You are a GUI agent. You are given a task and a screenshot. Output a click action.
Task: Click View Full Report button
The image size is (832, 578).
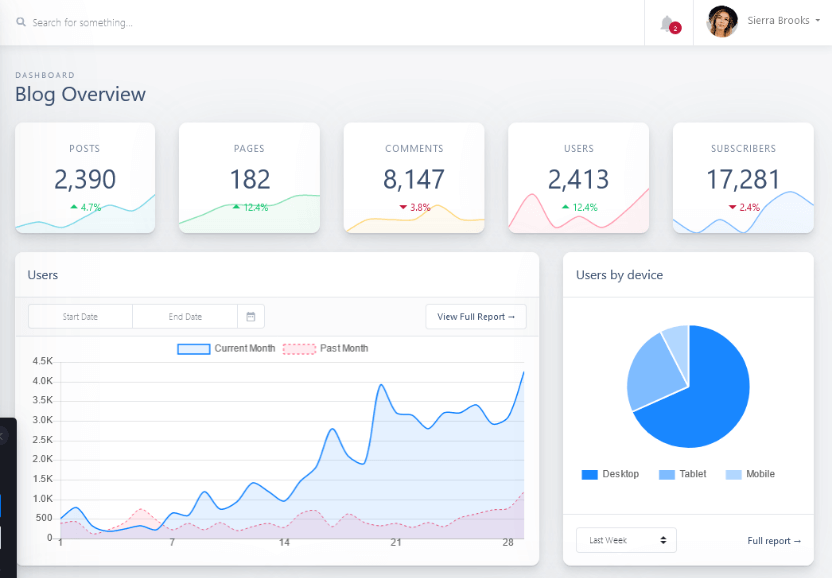click(x=476, y=317)
